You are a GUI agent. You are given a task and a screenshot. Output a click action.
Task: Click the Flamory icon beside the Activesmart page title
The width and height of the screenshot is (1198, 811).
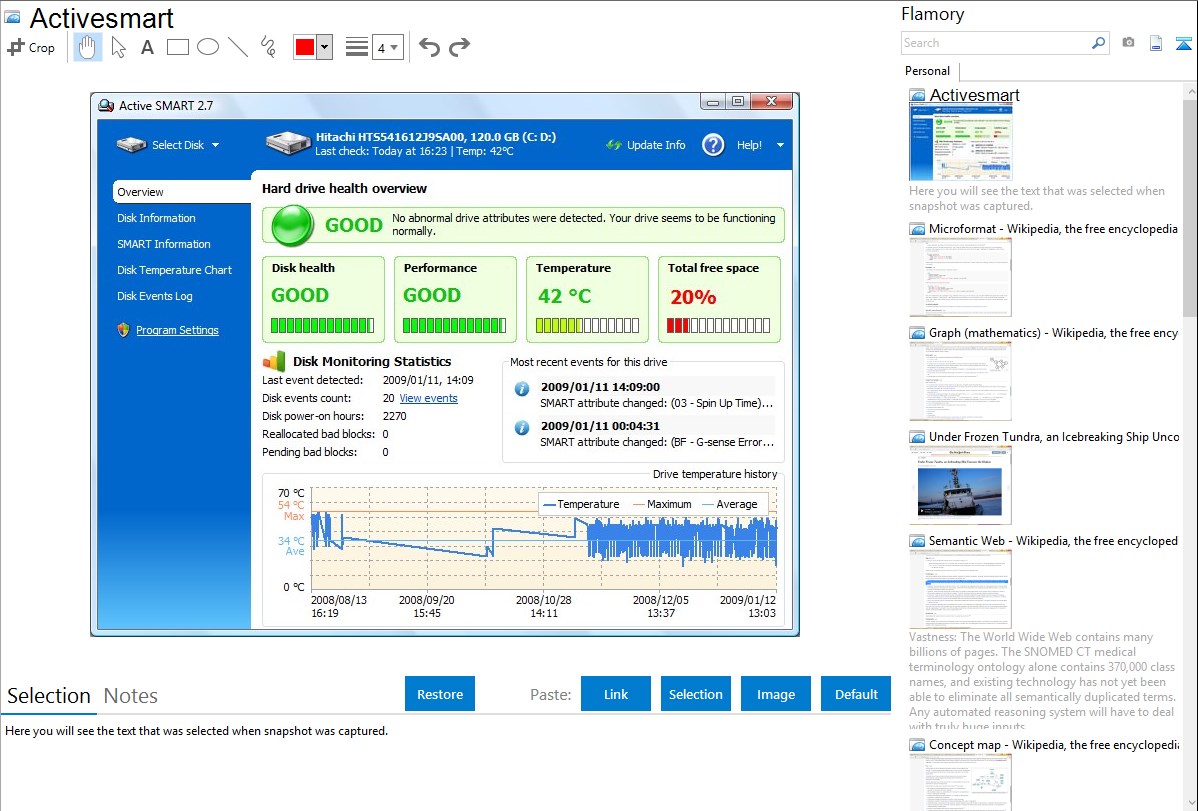(13, 17)
